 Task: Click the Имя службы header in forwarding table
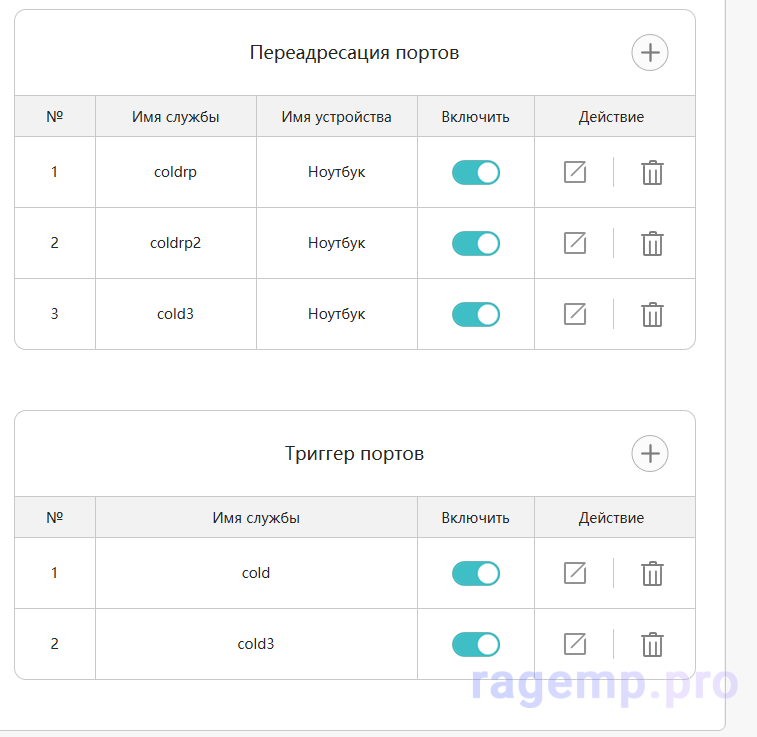[176, 117]
